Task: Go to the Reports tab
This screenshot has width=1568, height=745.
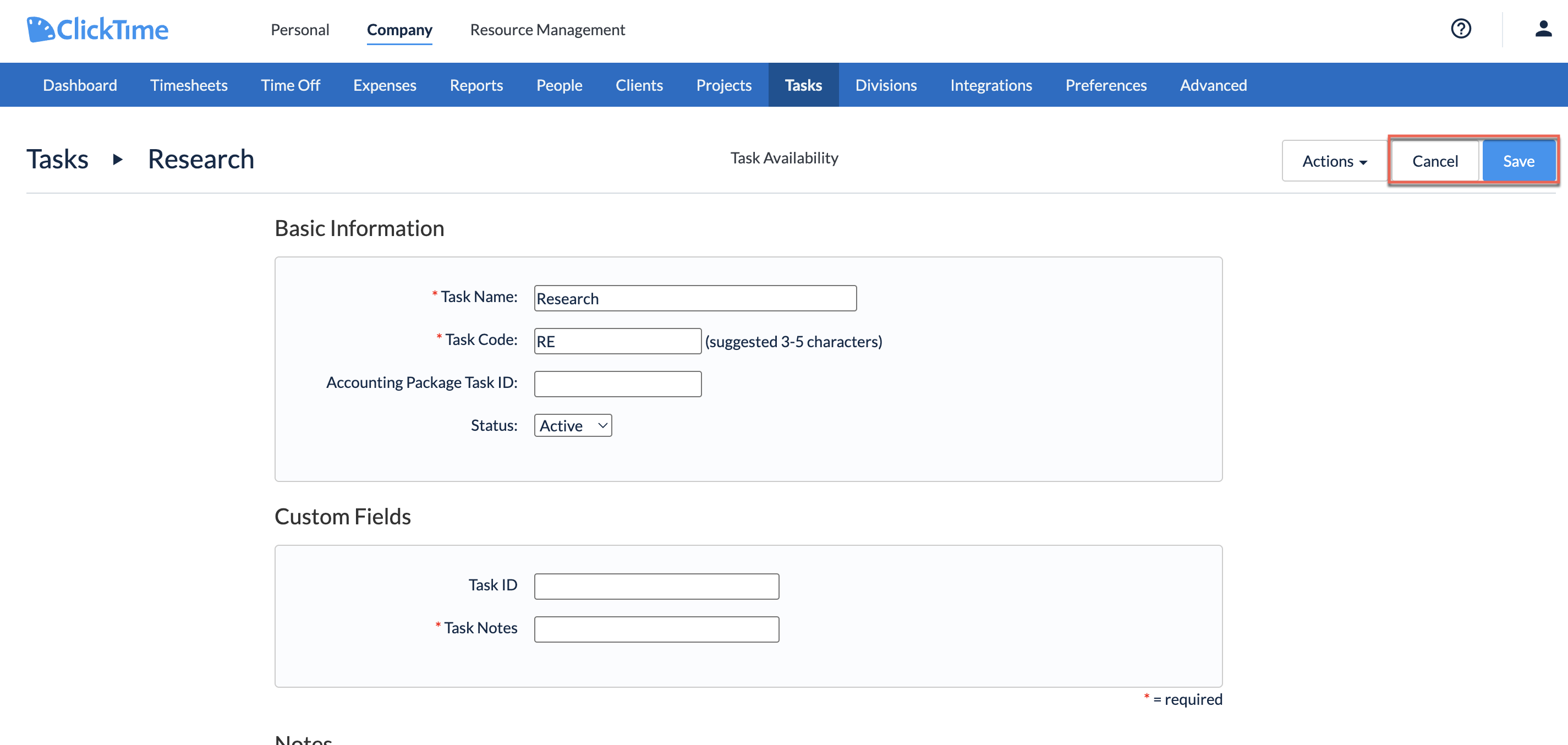Action: (x=476, y=85)
